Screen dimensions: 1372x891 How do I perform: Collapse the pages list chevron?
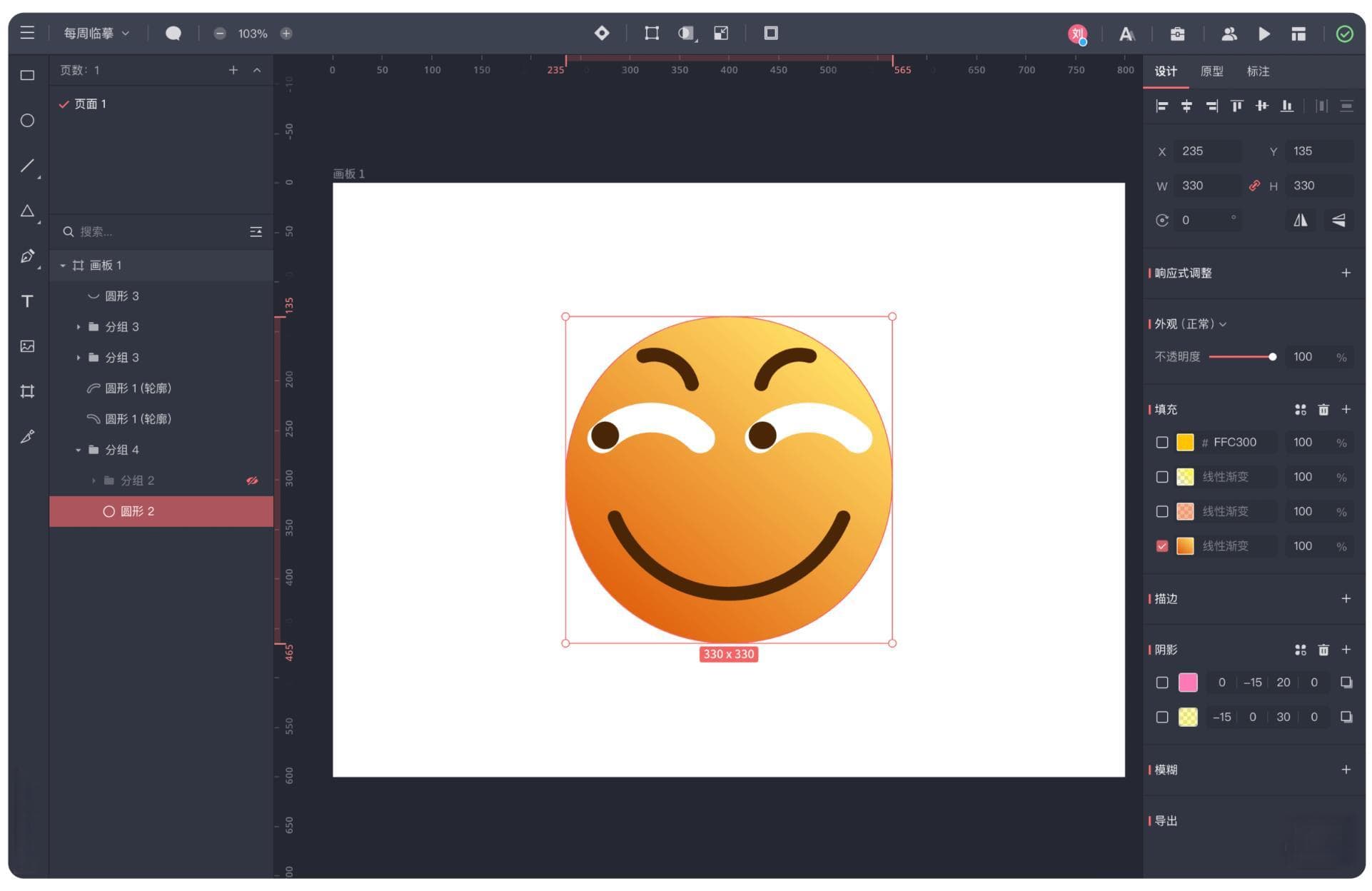click(257, 70)
